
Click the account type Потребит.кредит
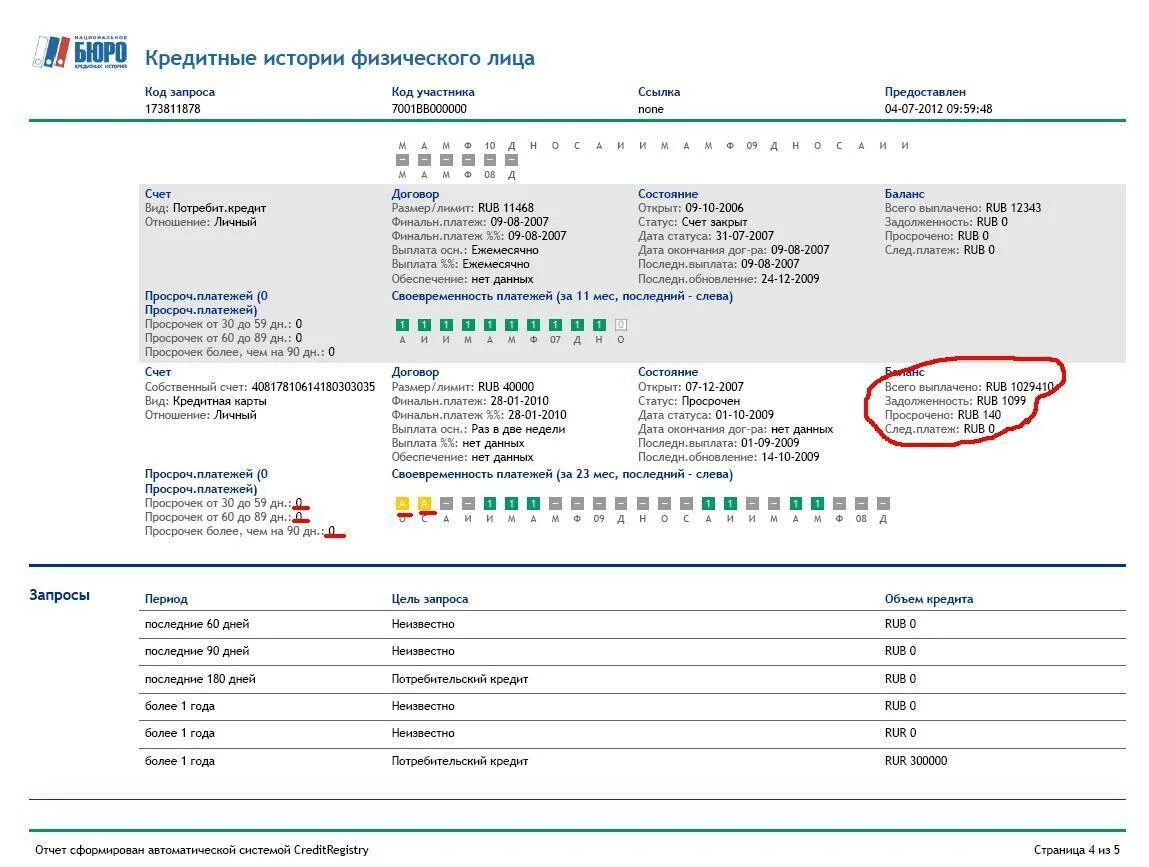click(x=219, y=208)
